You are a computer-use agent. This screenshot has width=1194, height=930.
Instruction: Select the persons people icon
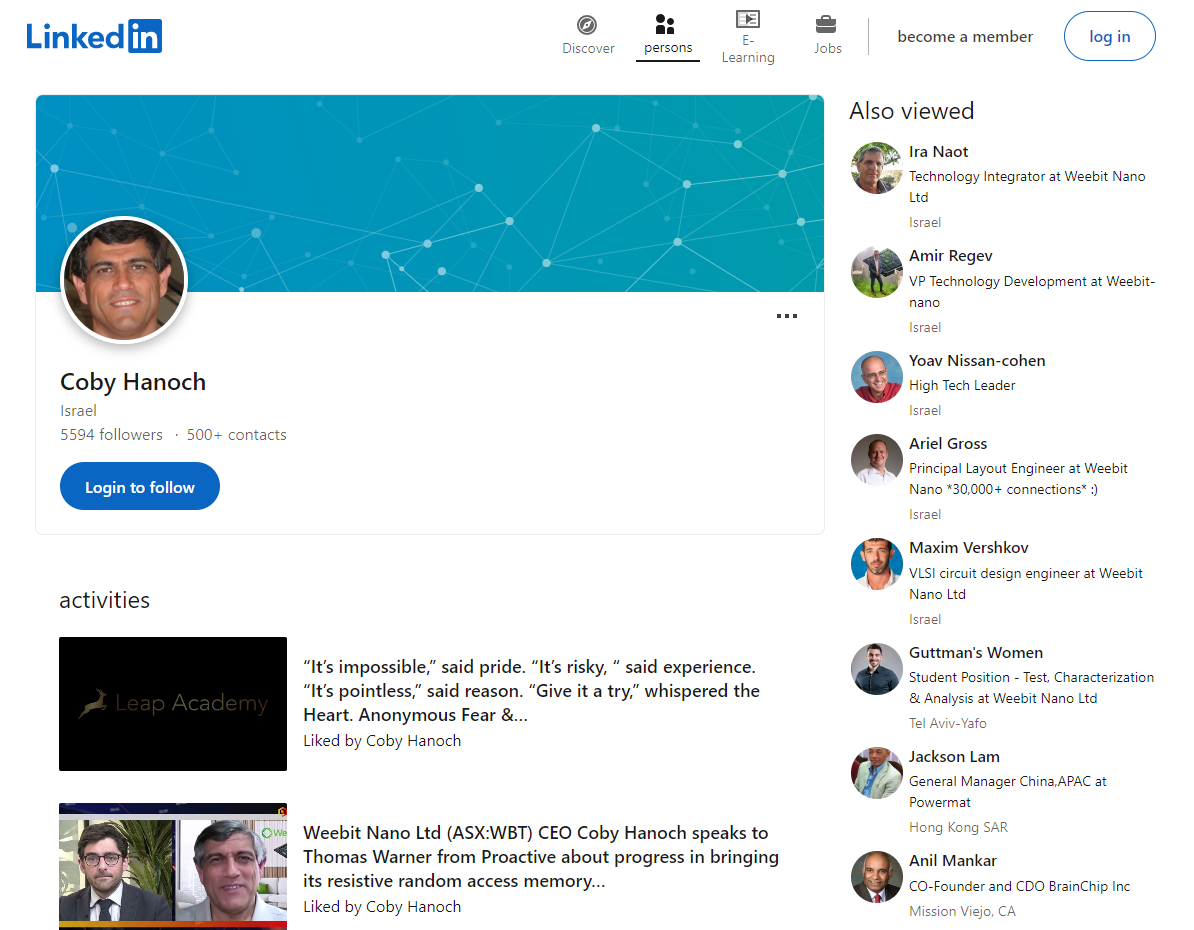tap(665, 24)
